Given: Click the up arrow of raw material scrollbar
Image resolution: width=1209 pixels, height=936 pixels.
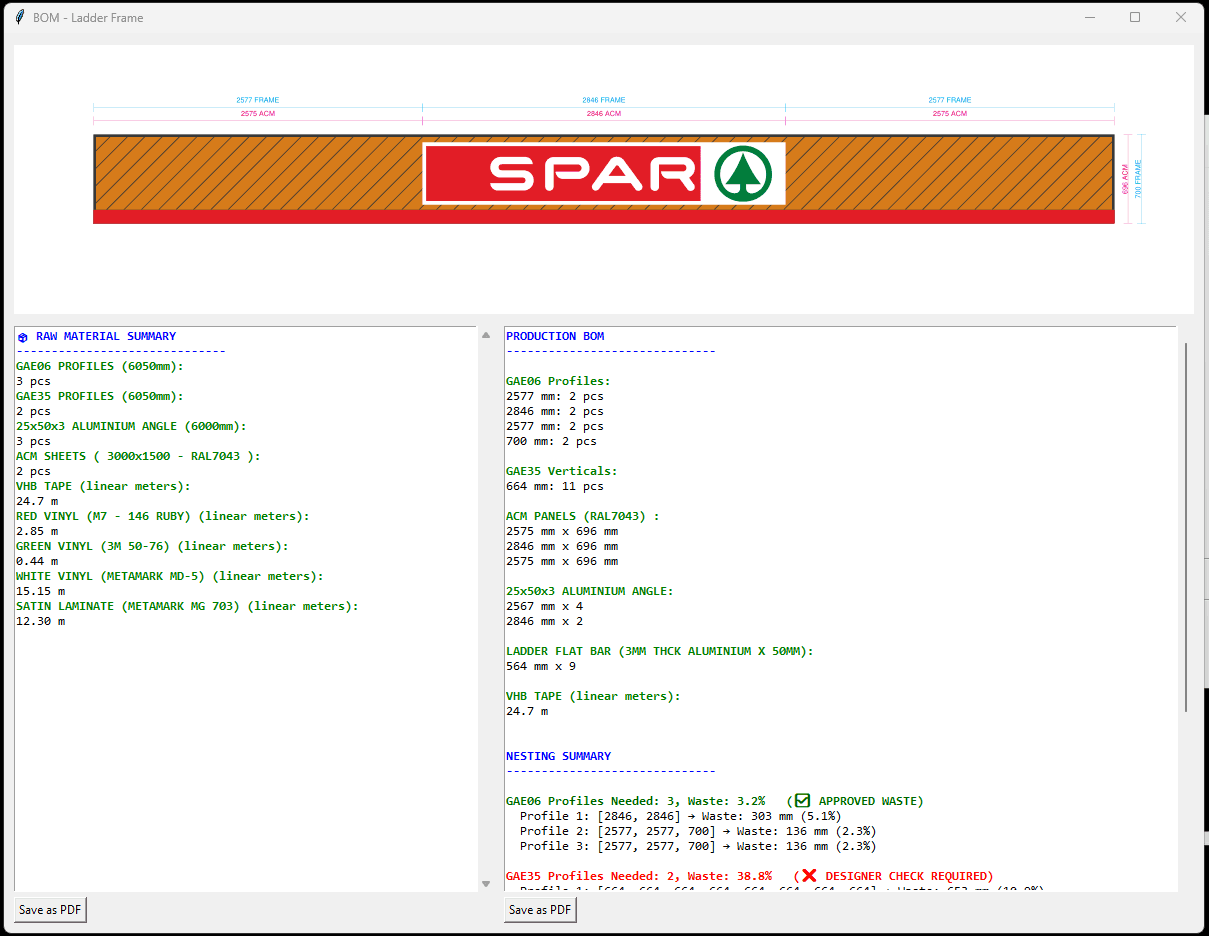Looking at the screenshot, I should click(486, 335).
